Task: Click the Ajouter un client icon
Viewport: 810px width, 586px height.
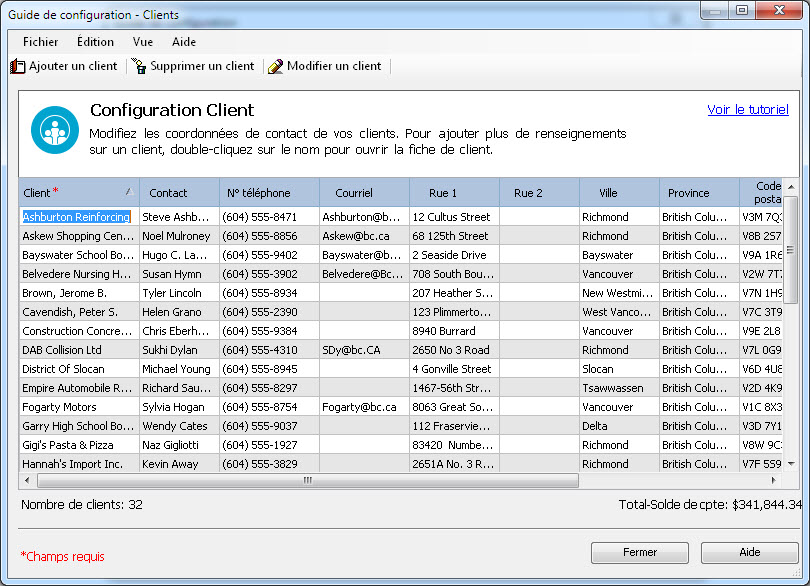Action: (17, 67)
